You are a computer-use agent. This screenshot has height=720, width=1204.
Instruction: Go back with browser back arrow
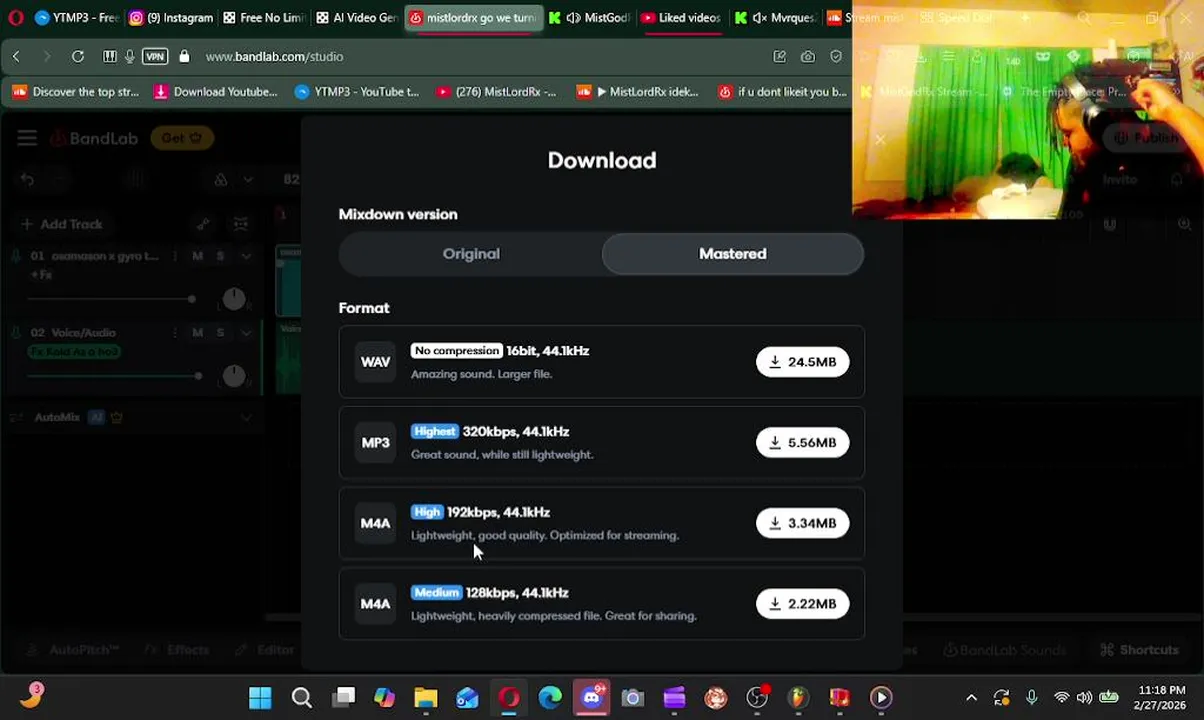[x=16, y=57]
